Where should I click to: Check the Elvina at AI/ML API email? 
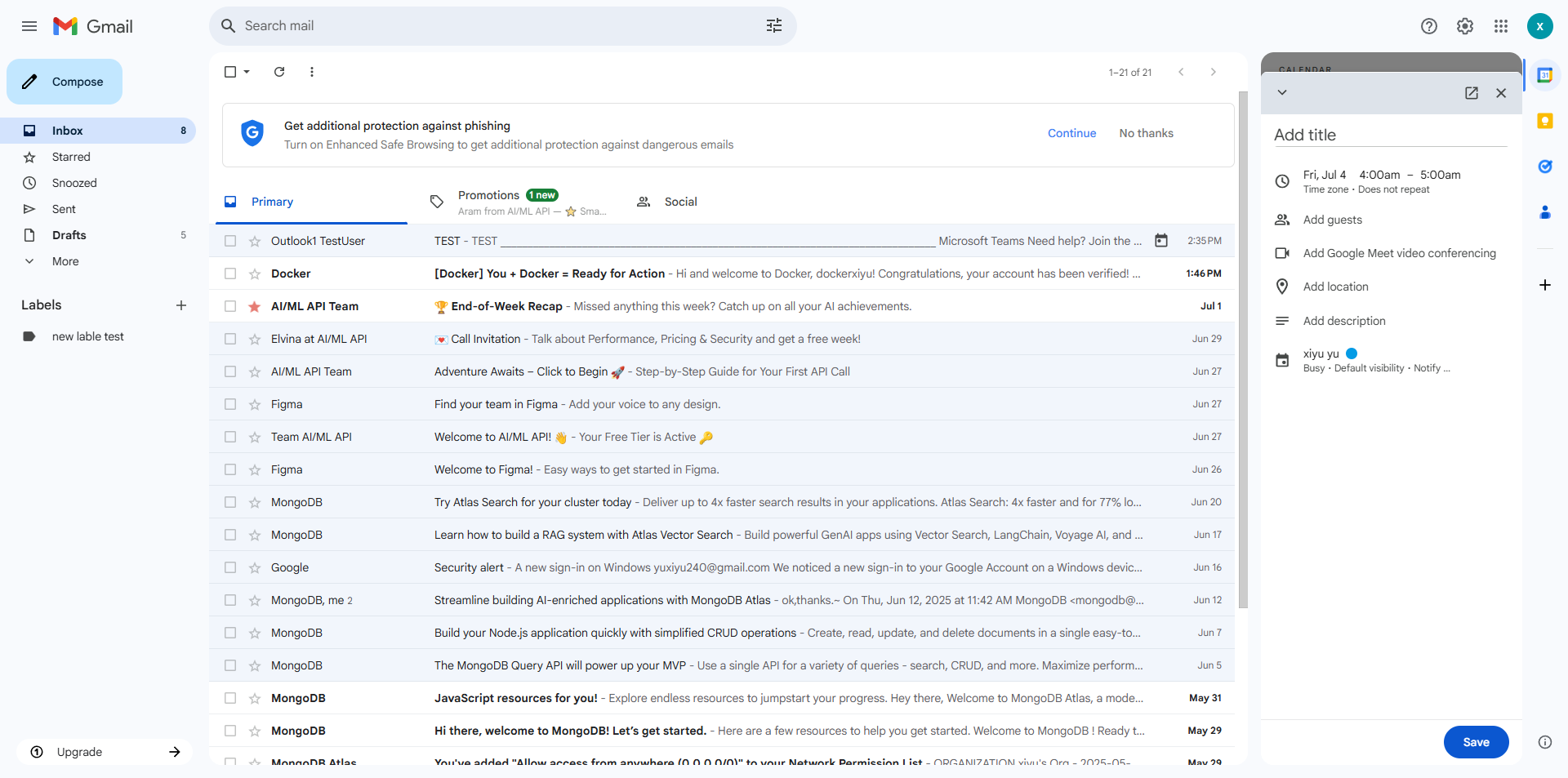tap(230, 339)
